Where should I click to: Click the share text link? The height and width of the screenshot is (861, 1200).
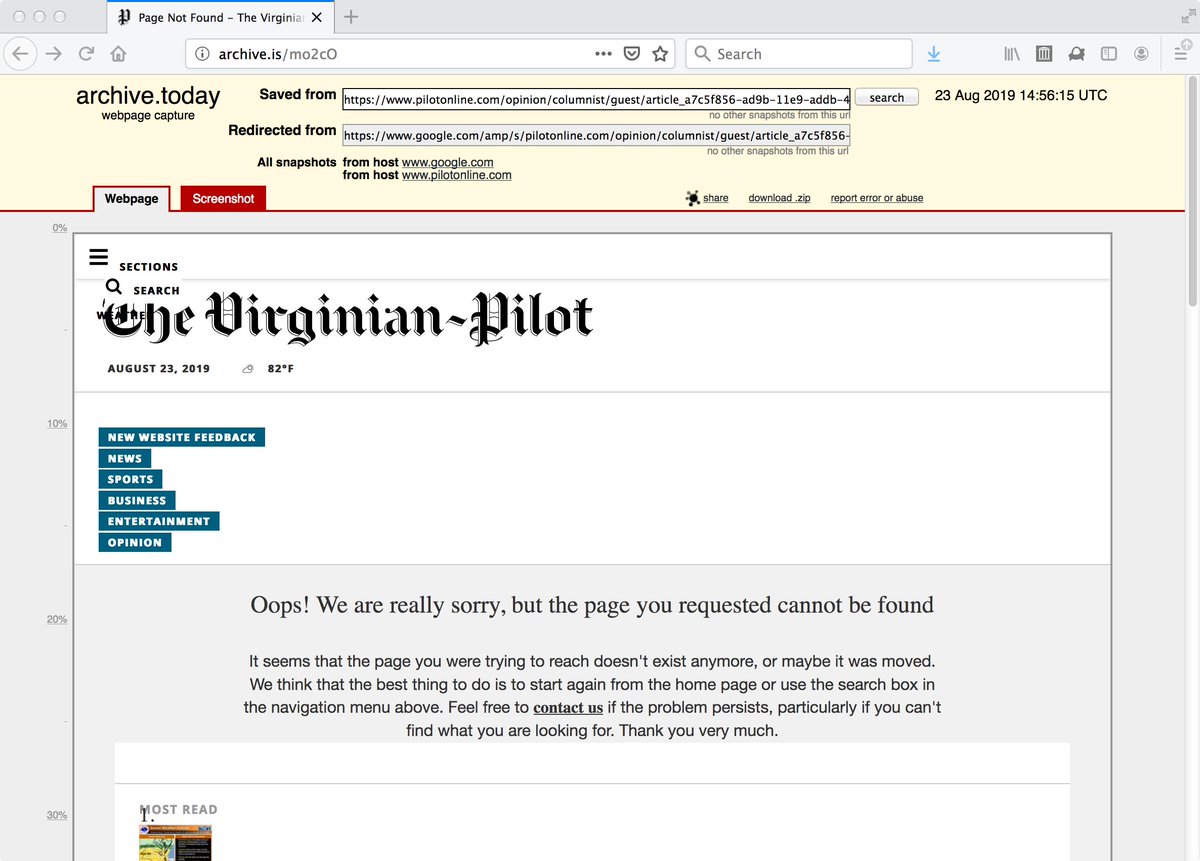pos(716,198)
